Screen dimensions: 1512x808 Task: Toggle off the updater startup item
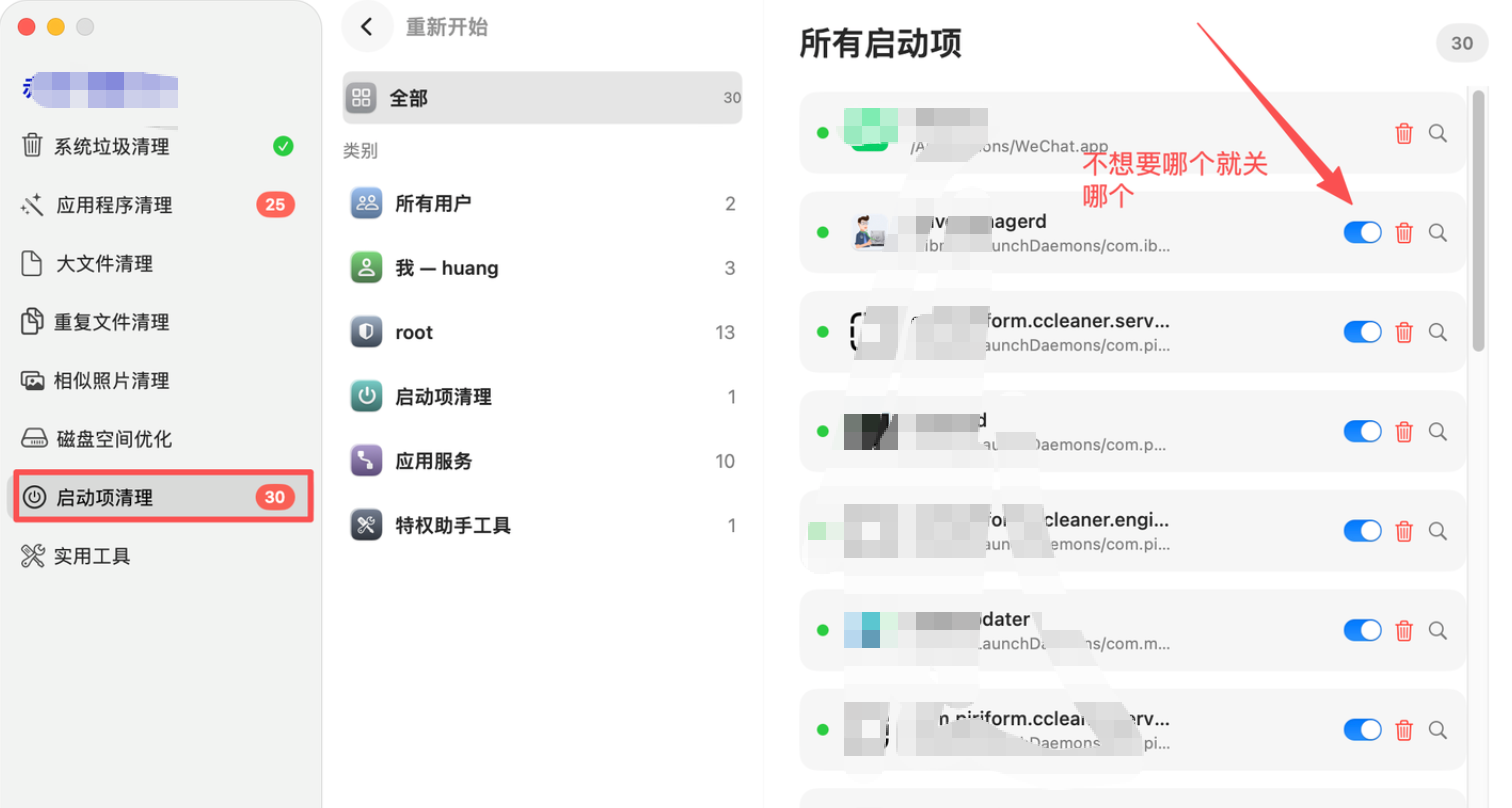click(1362, 630)
